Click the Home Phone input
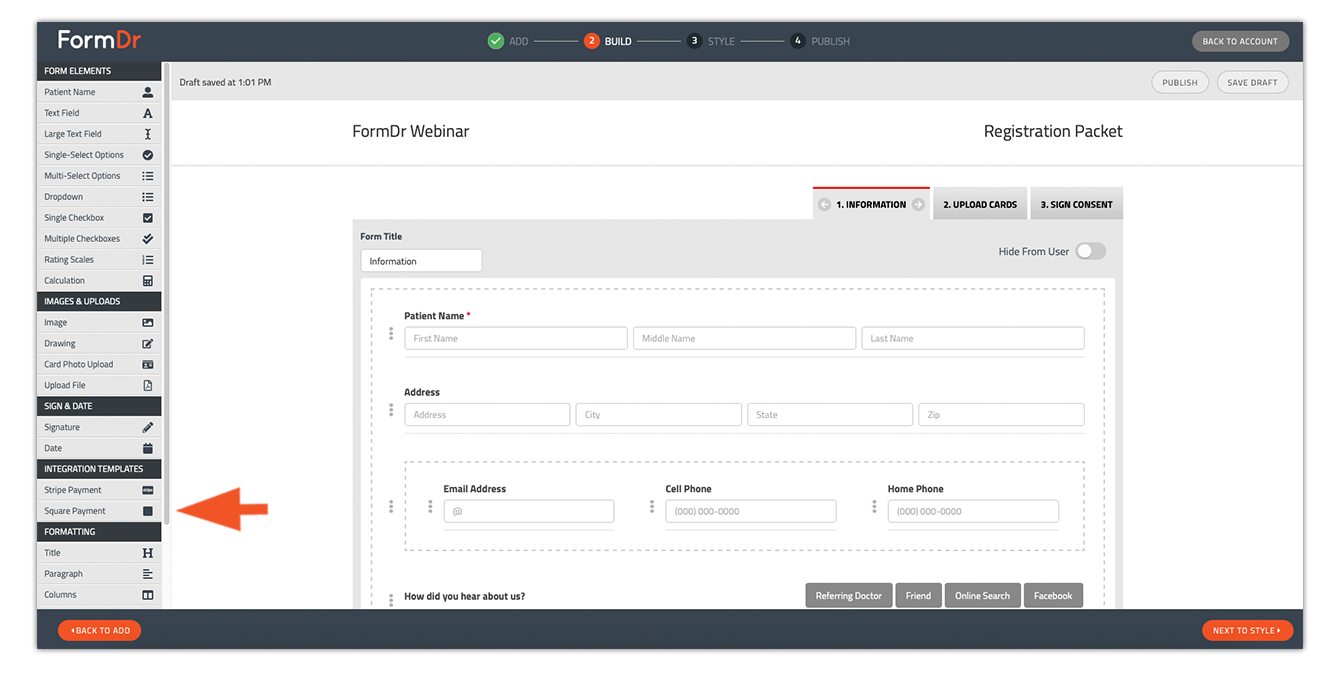The height and width of the screenshot is (676, 1323). click(973, 511)
